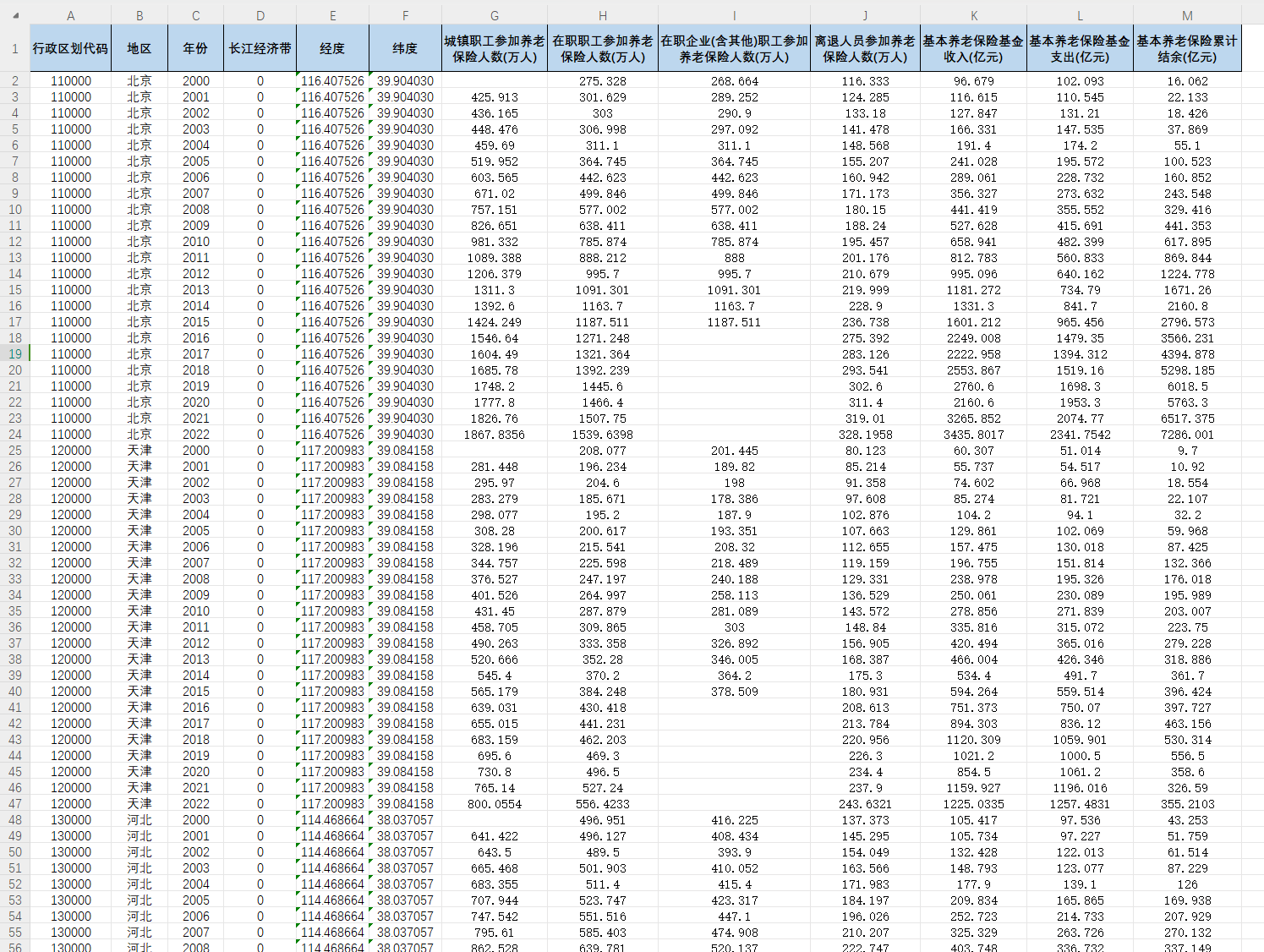Click the 纬度 header cell
The width and height of the screenshot is (1264, 952).
click(405, 48)
